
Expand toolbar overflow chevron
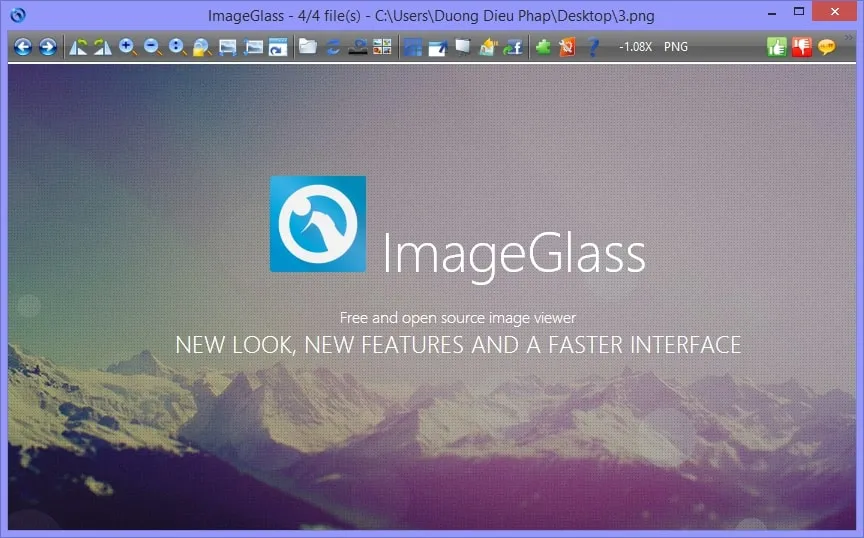click(x=849, y=37)
